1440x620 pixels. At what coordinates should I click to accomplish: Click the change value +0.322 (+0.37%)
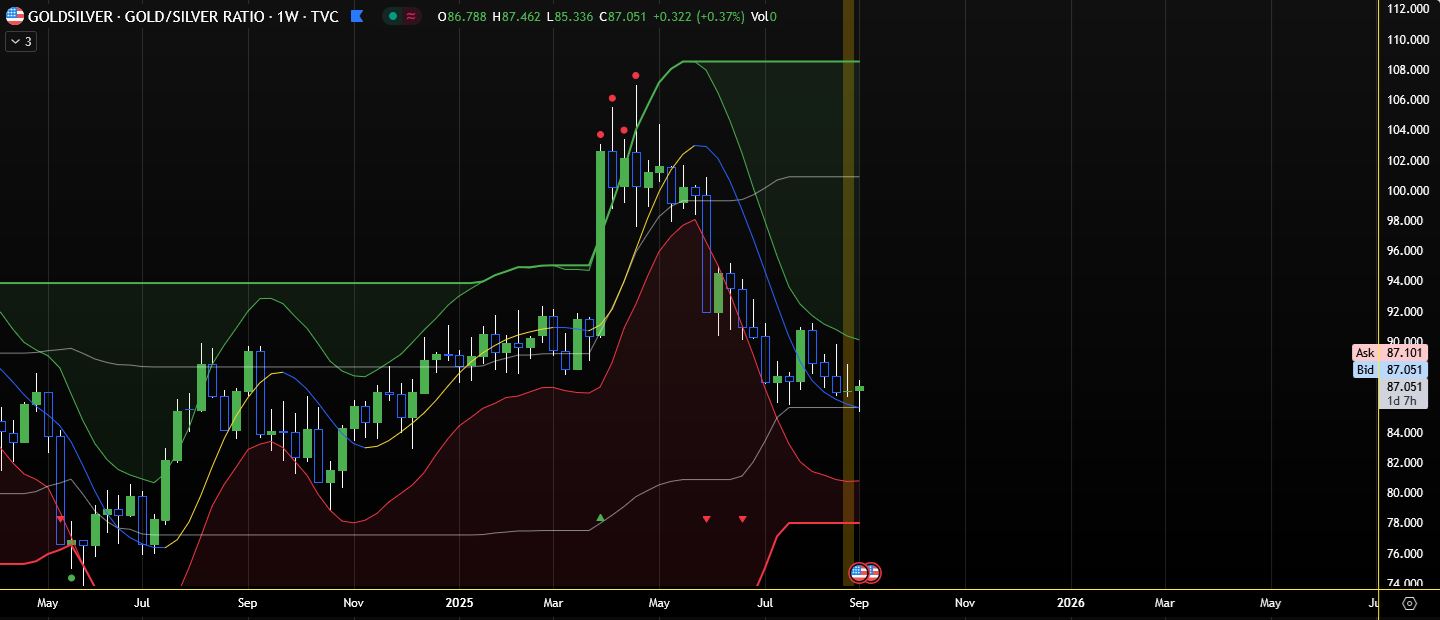(x=700, y=16)
